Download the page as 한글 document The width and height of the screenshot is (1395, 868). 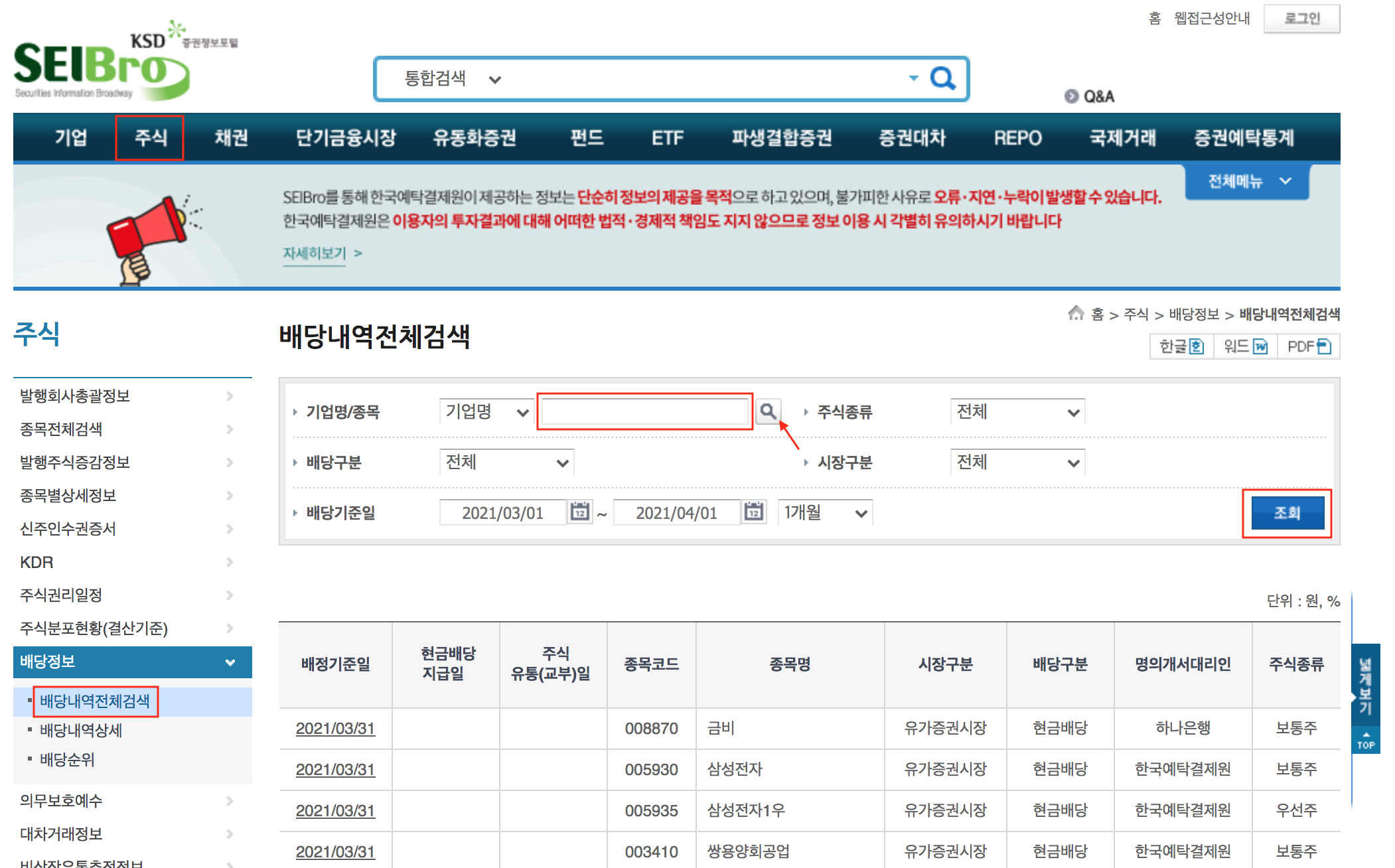[x=1181, y=346]
